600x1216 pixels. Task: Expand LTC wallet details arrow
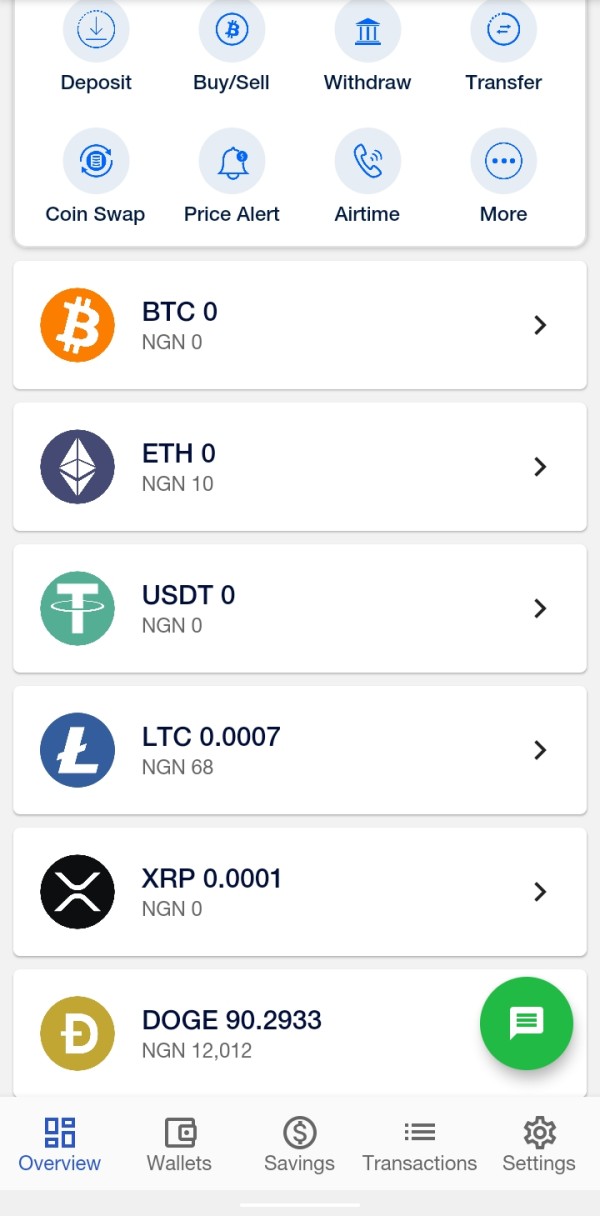click(540, 750)
